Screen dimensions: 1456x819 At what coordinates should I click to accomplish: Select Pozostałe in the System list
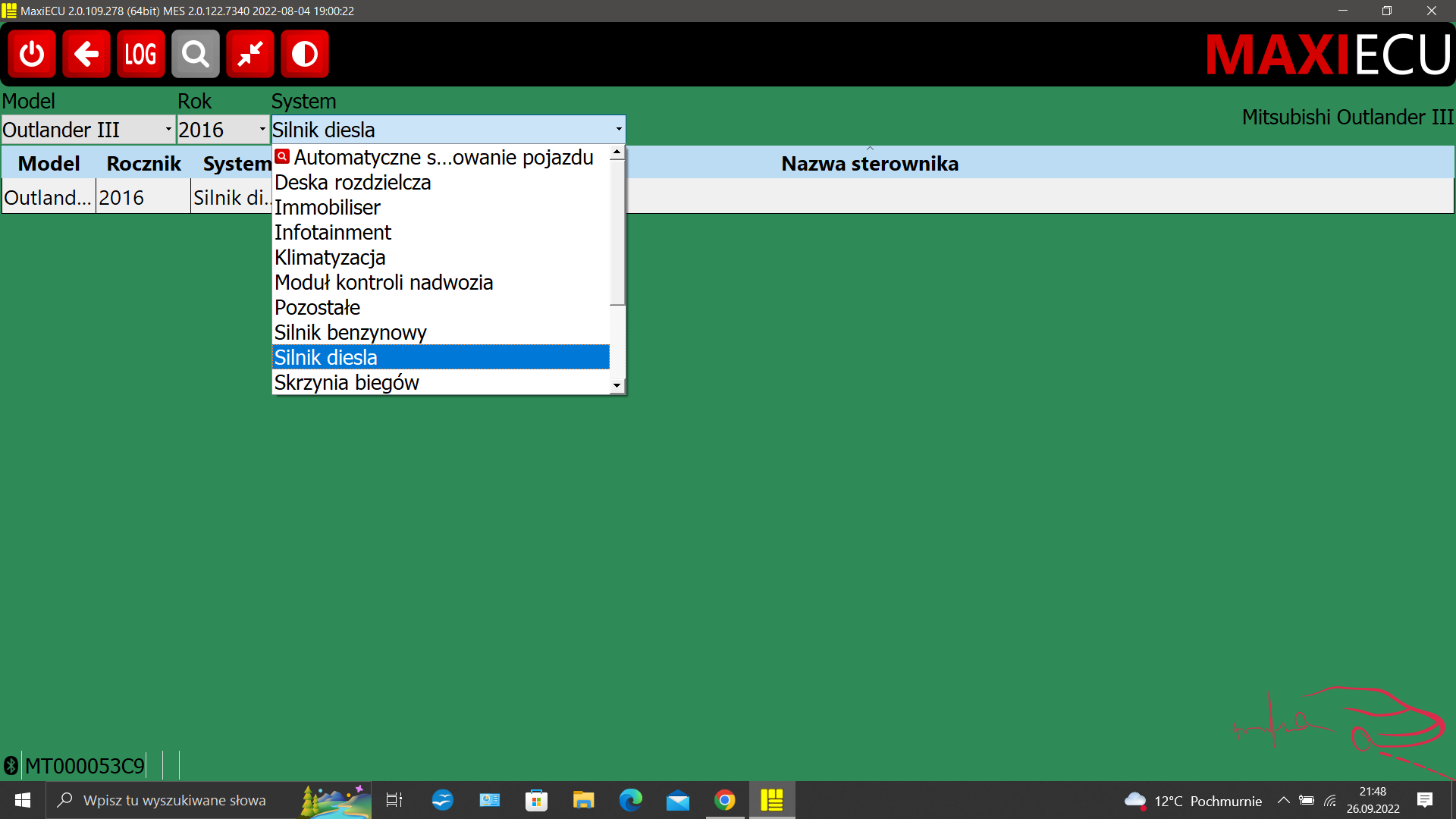441,307
